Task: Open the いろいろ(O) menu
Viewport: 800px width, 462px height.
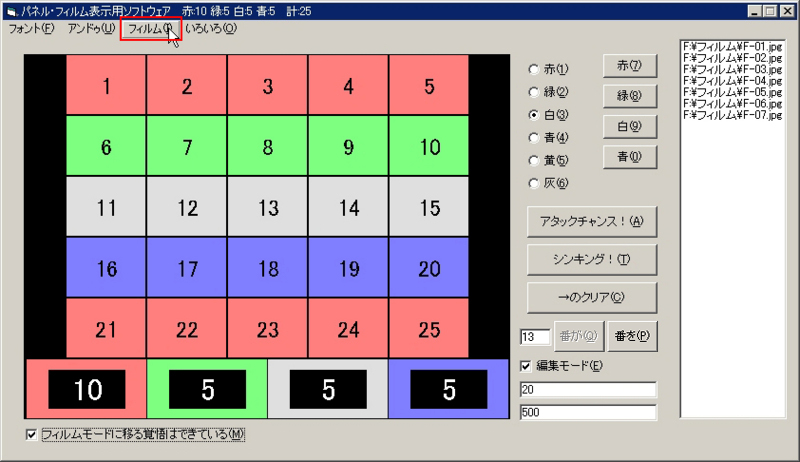Action: pyautogui.click(x=211, y=29)
